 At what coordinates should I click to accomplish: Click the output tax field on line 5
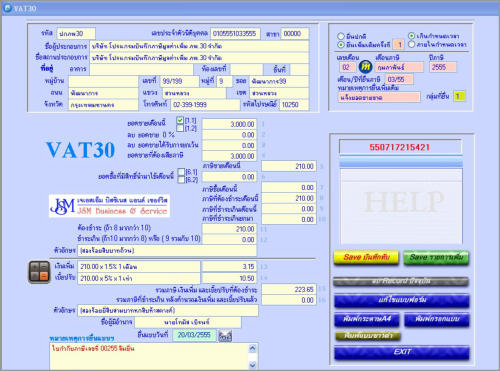click(289, 166)
